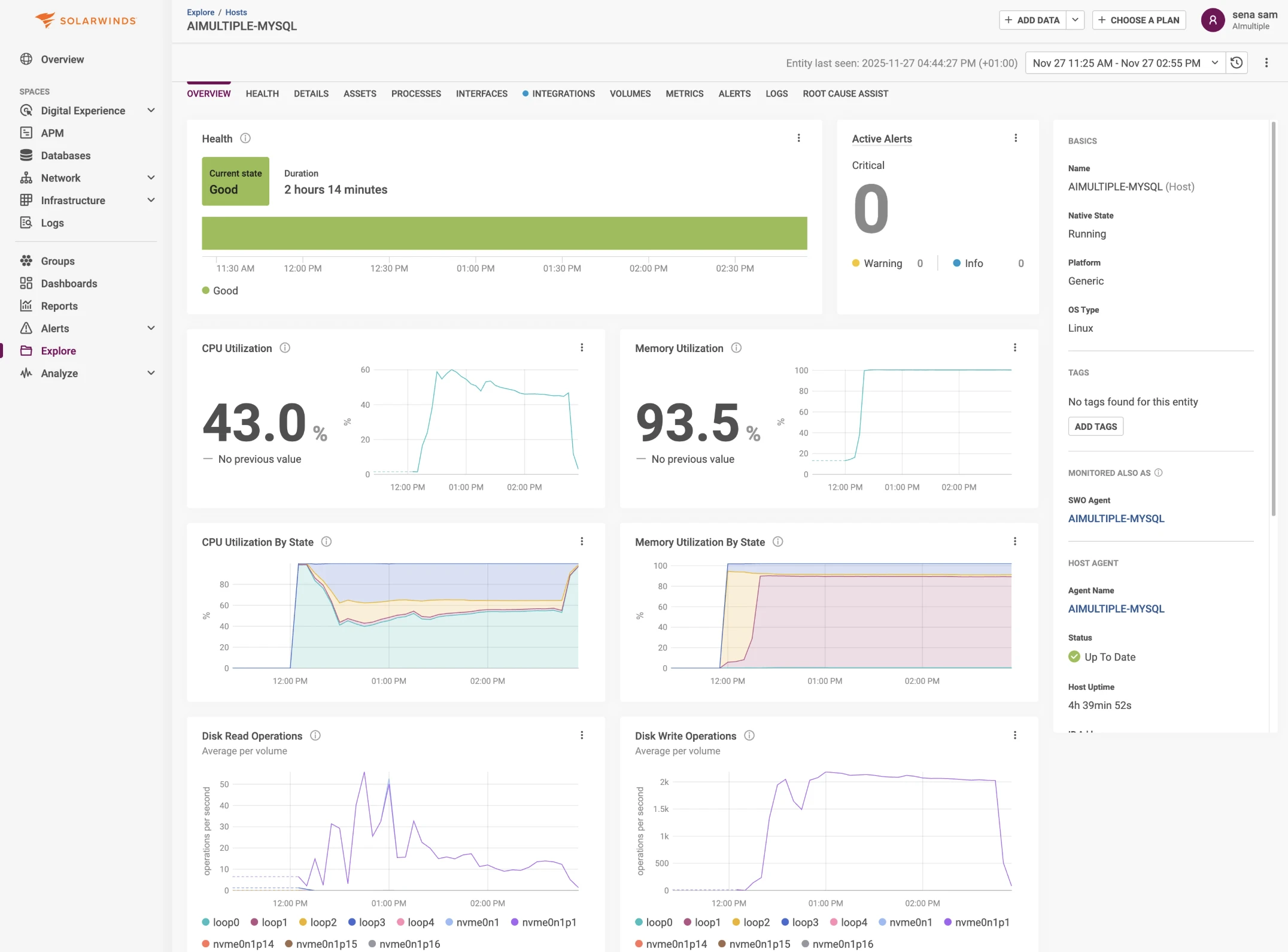Click CPU Utilization info icon
The image size is (1288, 952).
pyautogui.click(x=285, y=348)
